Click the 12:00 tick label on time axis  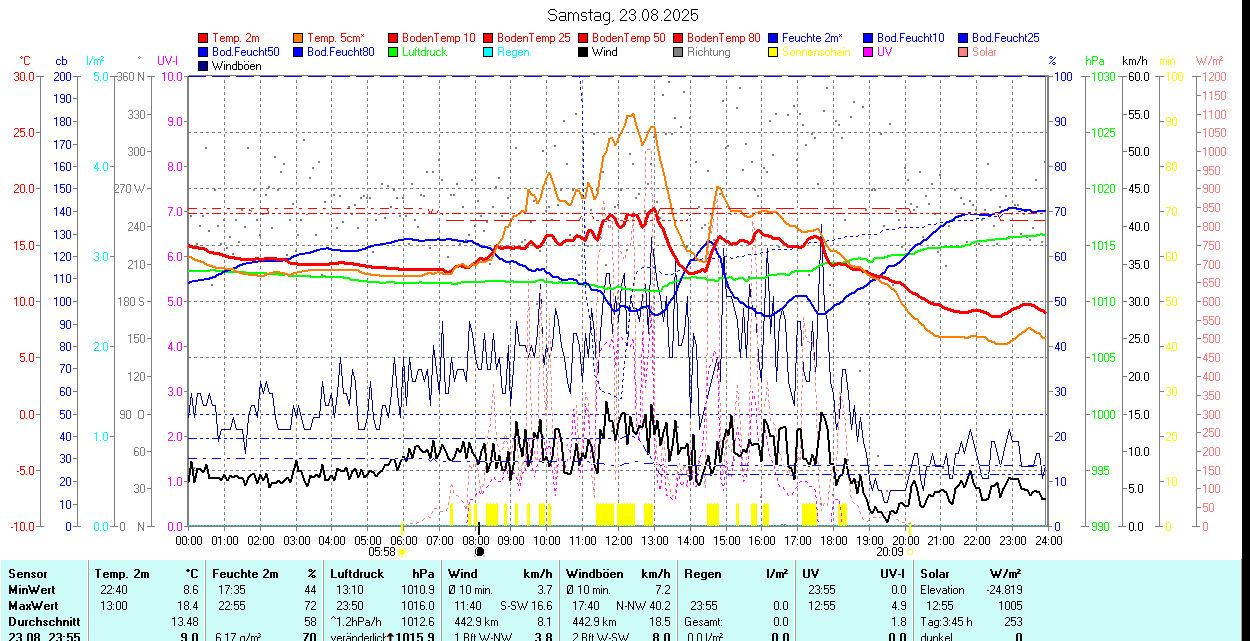click(618, 540)
